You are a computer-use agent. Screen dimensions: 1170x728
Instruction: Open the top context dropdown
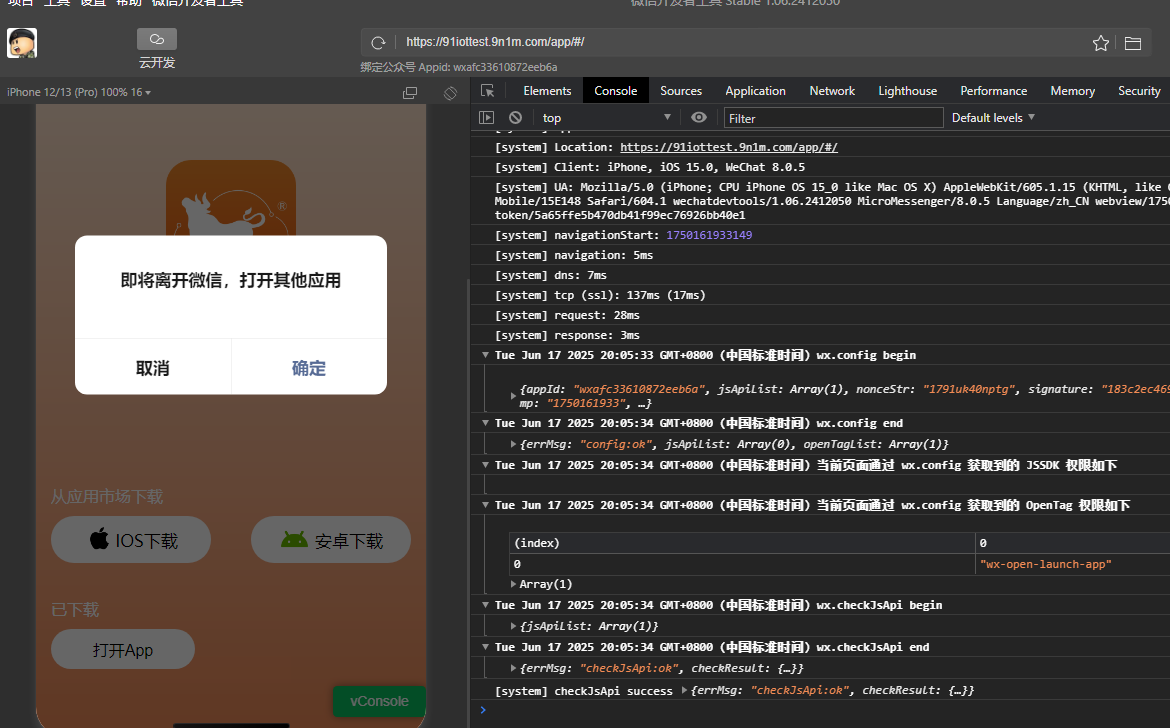(606, 117)
